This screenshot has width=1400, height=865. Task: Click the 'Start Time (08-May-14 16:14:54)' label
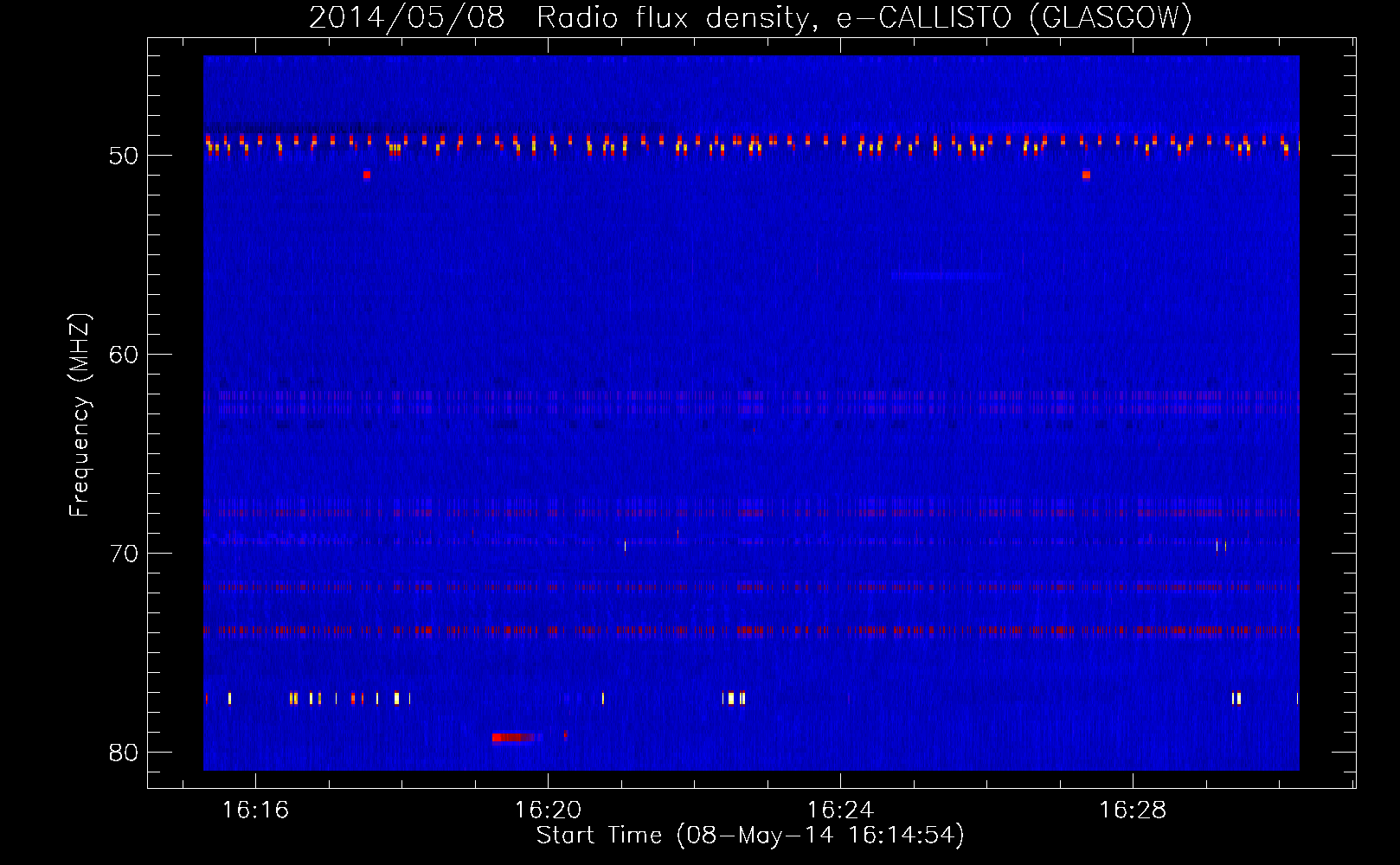tap(750, 836)
